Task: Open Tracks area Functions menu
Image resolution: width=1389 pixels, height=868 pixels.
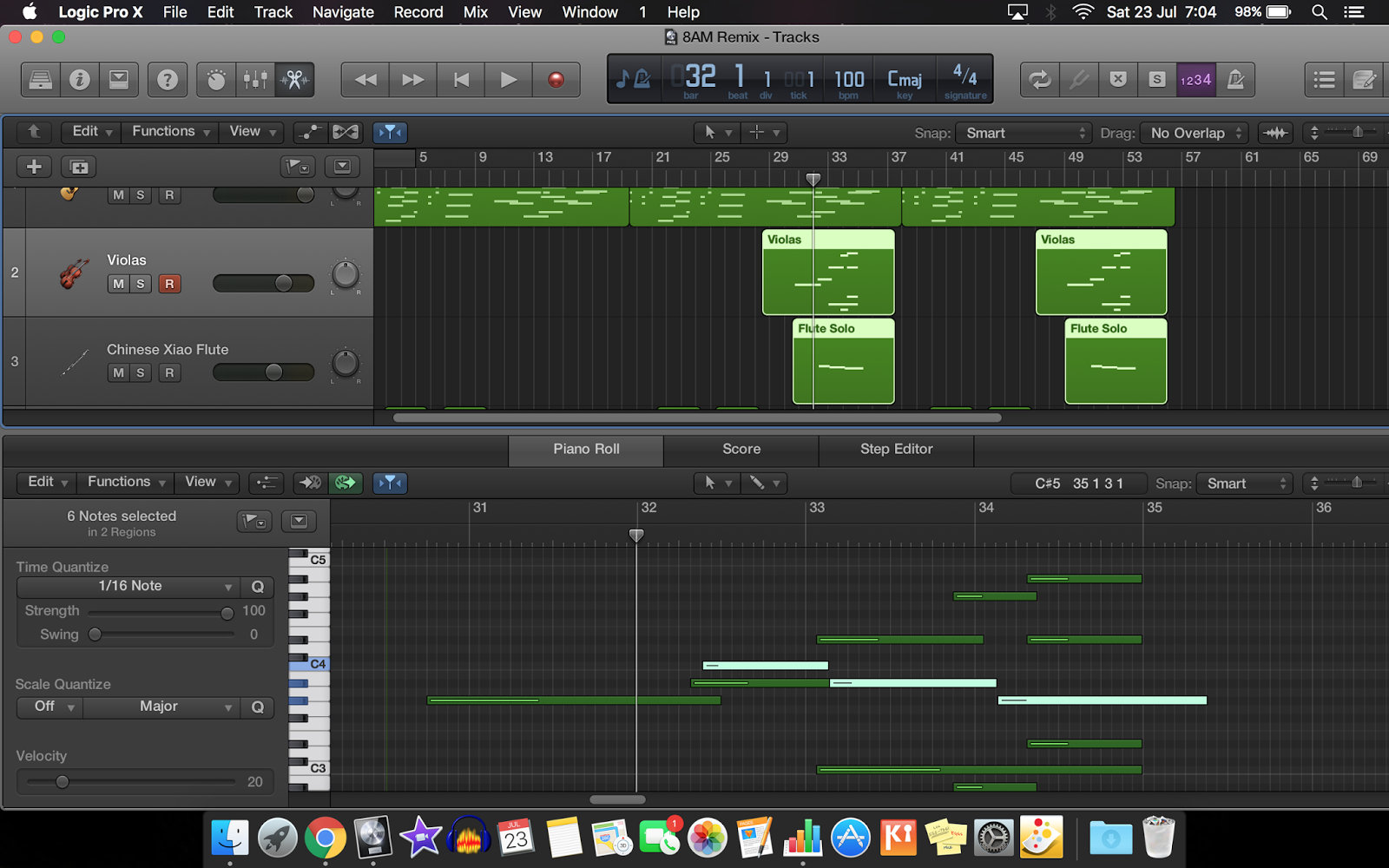Action: pyautogui.click(x=170, y=132)
